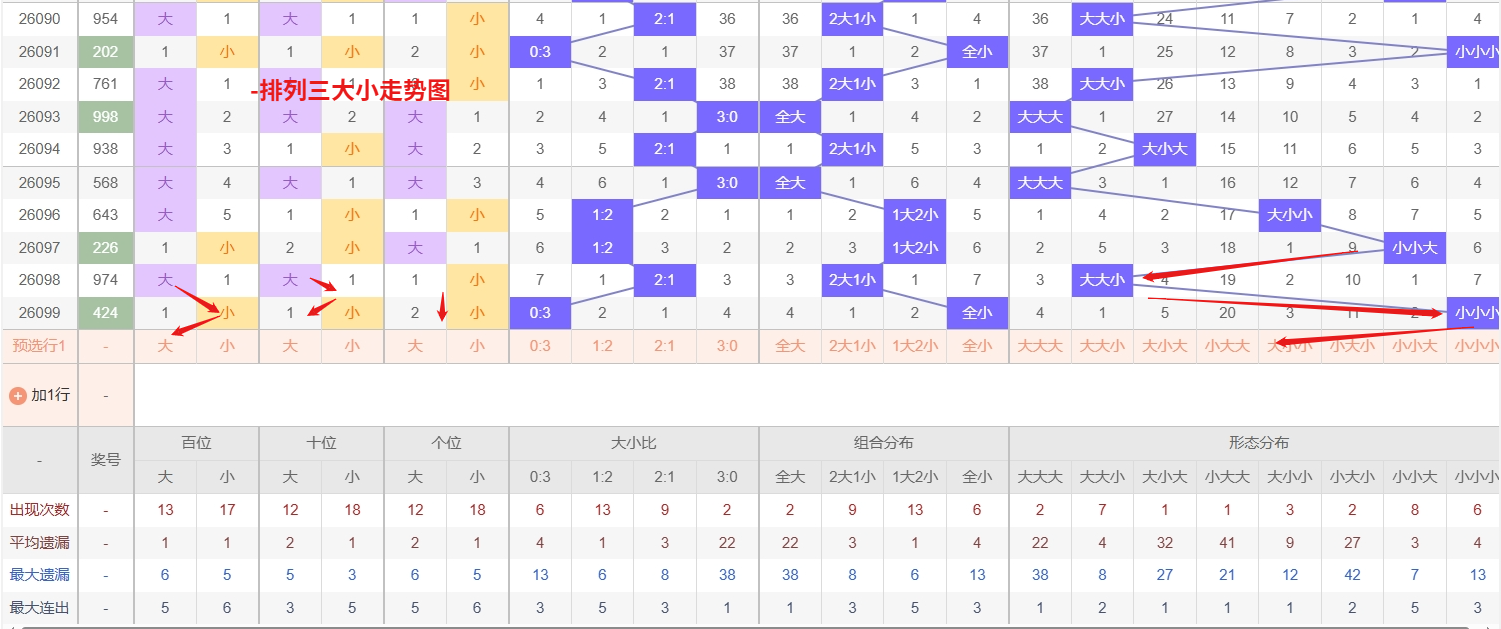This screenshot has width=1501, height=629.
Task: Click the 加1行 add-row label
Action: click(x=50, y=395)
